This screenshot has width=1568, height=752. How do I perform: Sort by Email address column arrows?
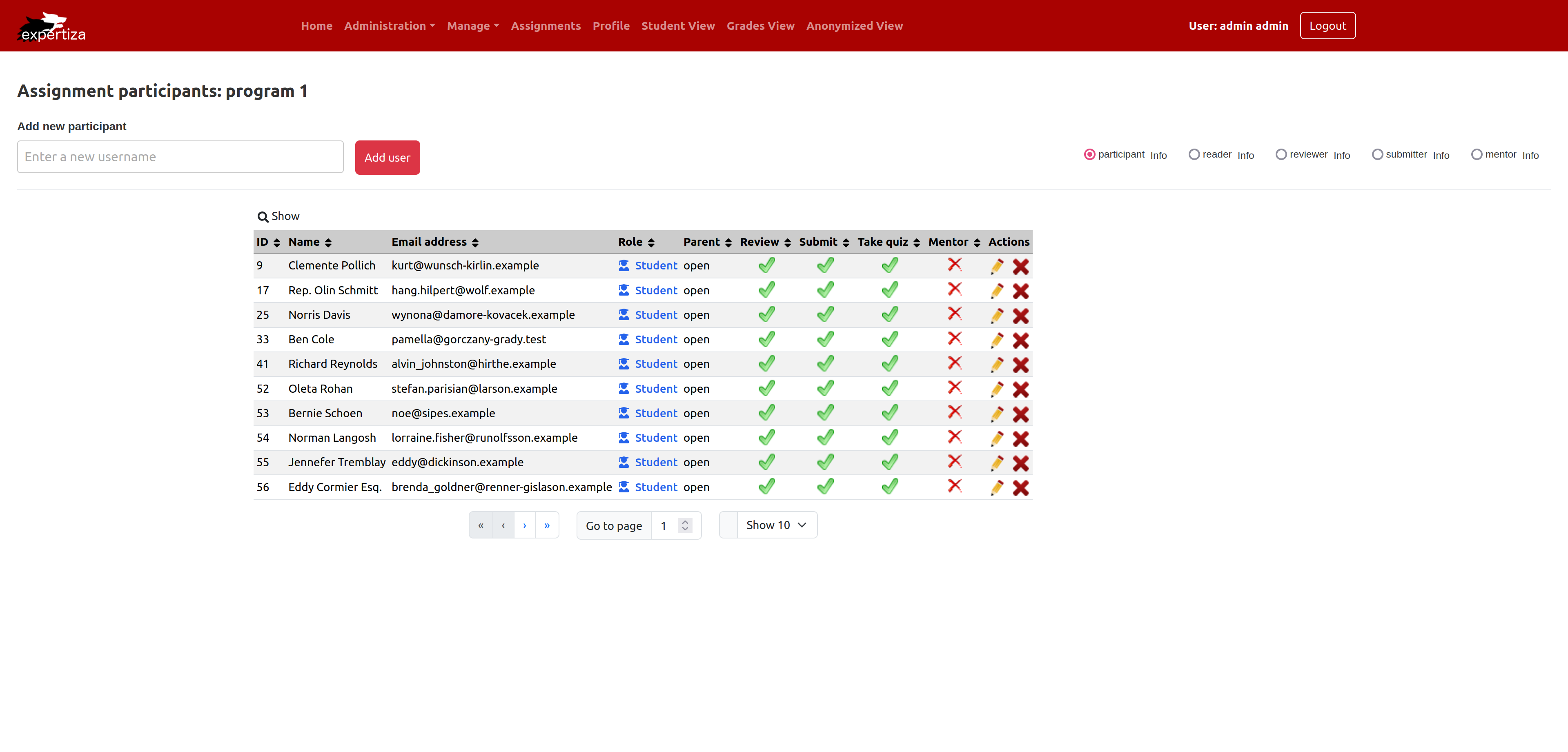475,243
